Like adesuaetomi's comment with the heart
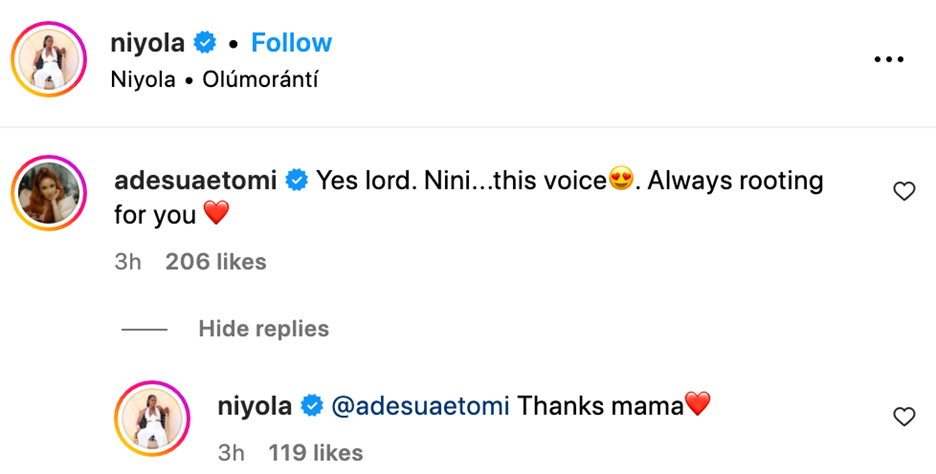Viewport: 936px width, 474px height. pyautogui.click(x=904, y=191)
